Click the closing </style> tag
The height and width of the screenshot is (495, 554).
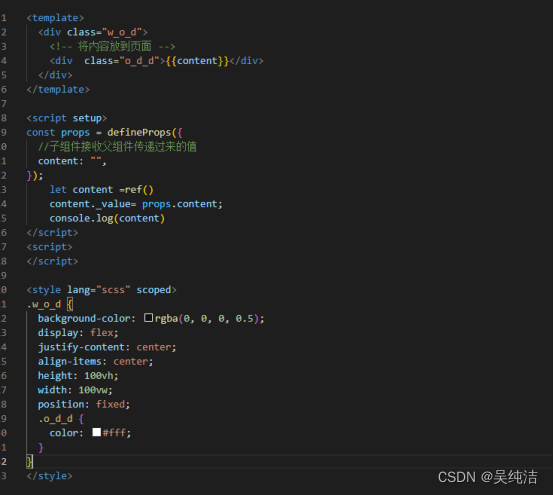pos(49,476)
